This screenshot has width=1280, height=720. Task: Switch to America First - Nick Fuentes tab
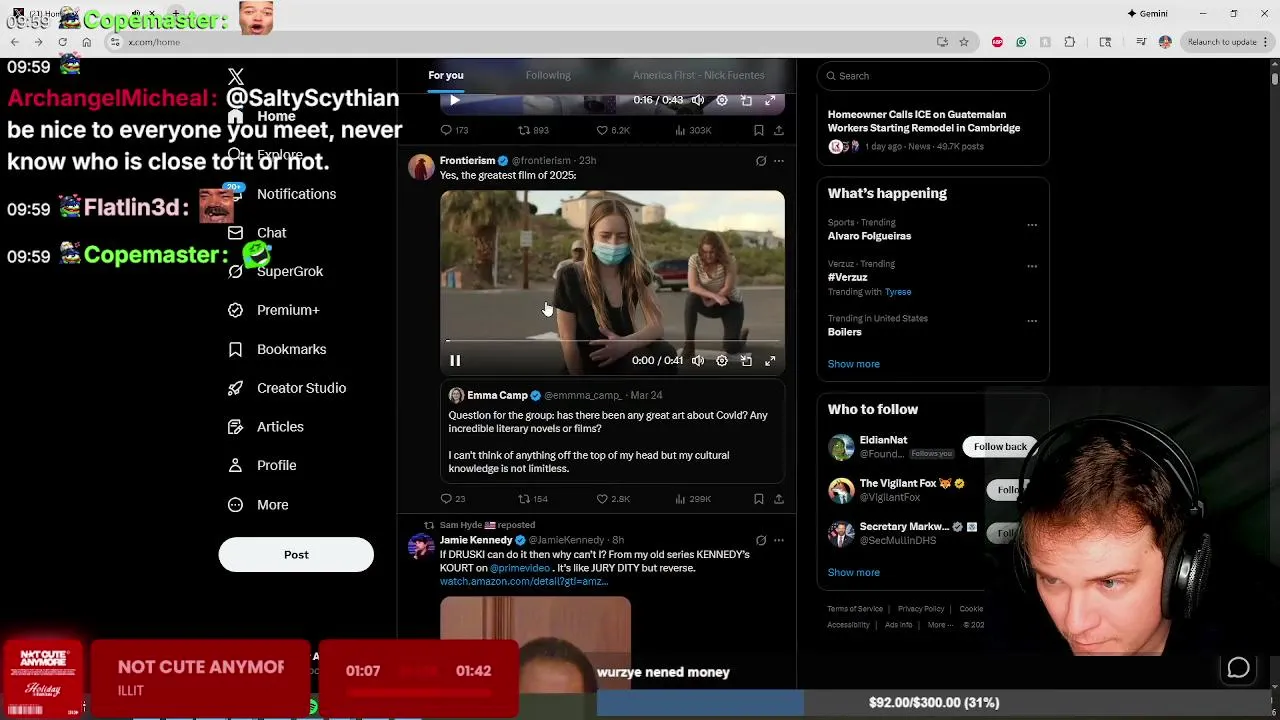click(x=698, y=75)
